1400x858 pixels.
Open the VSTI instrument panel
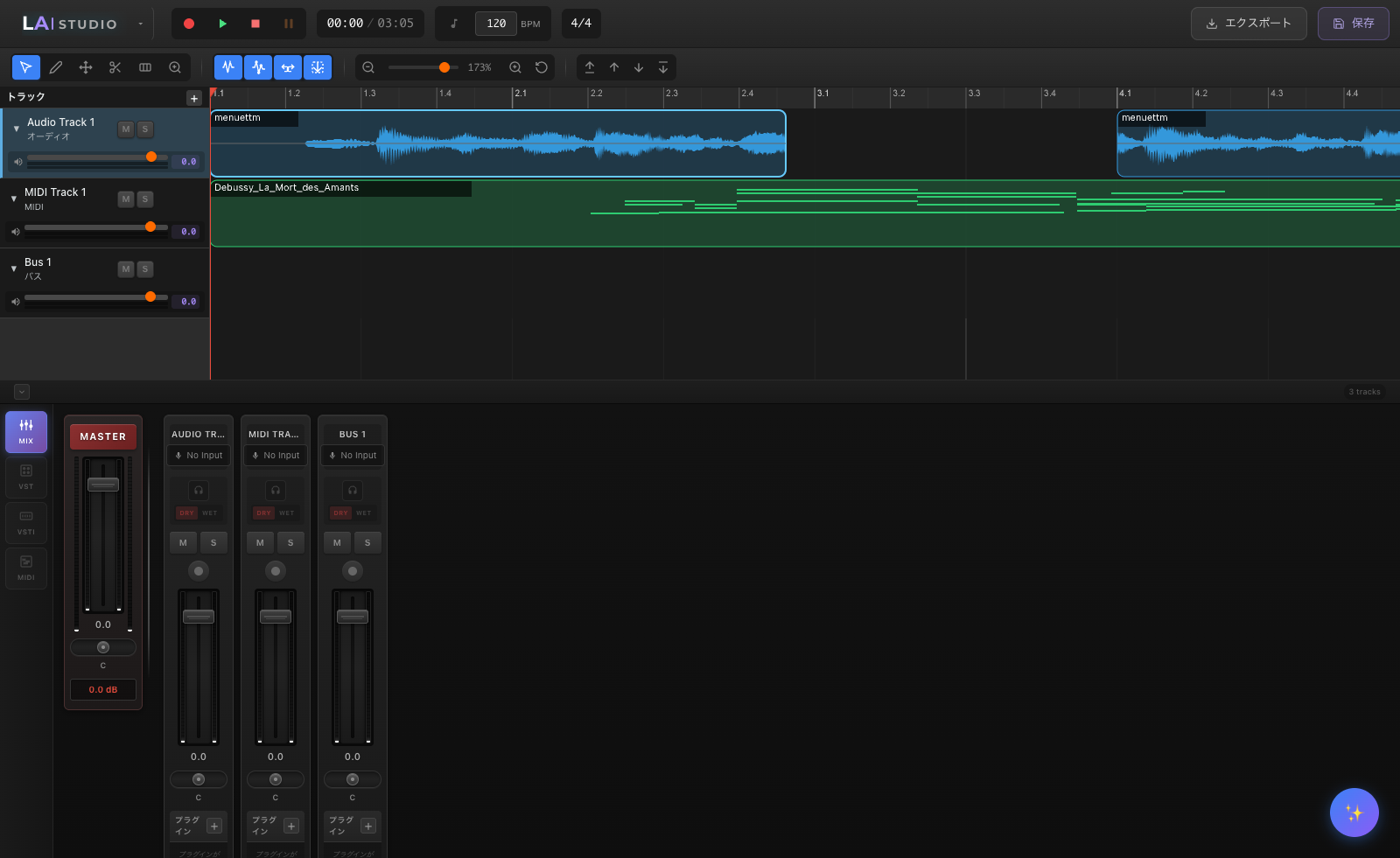pyautogui.click(x=25, y=522)
